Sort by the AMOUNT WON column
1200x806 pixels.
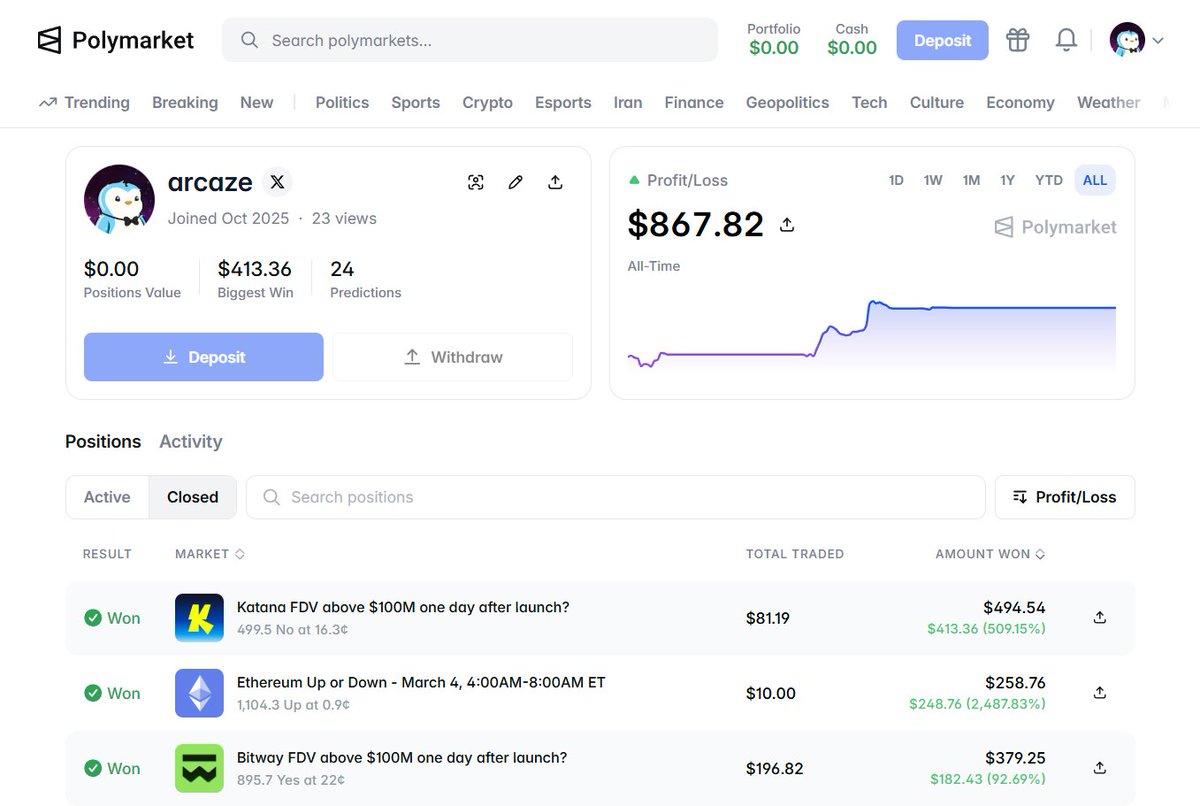[x=990, y=553]
